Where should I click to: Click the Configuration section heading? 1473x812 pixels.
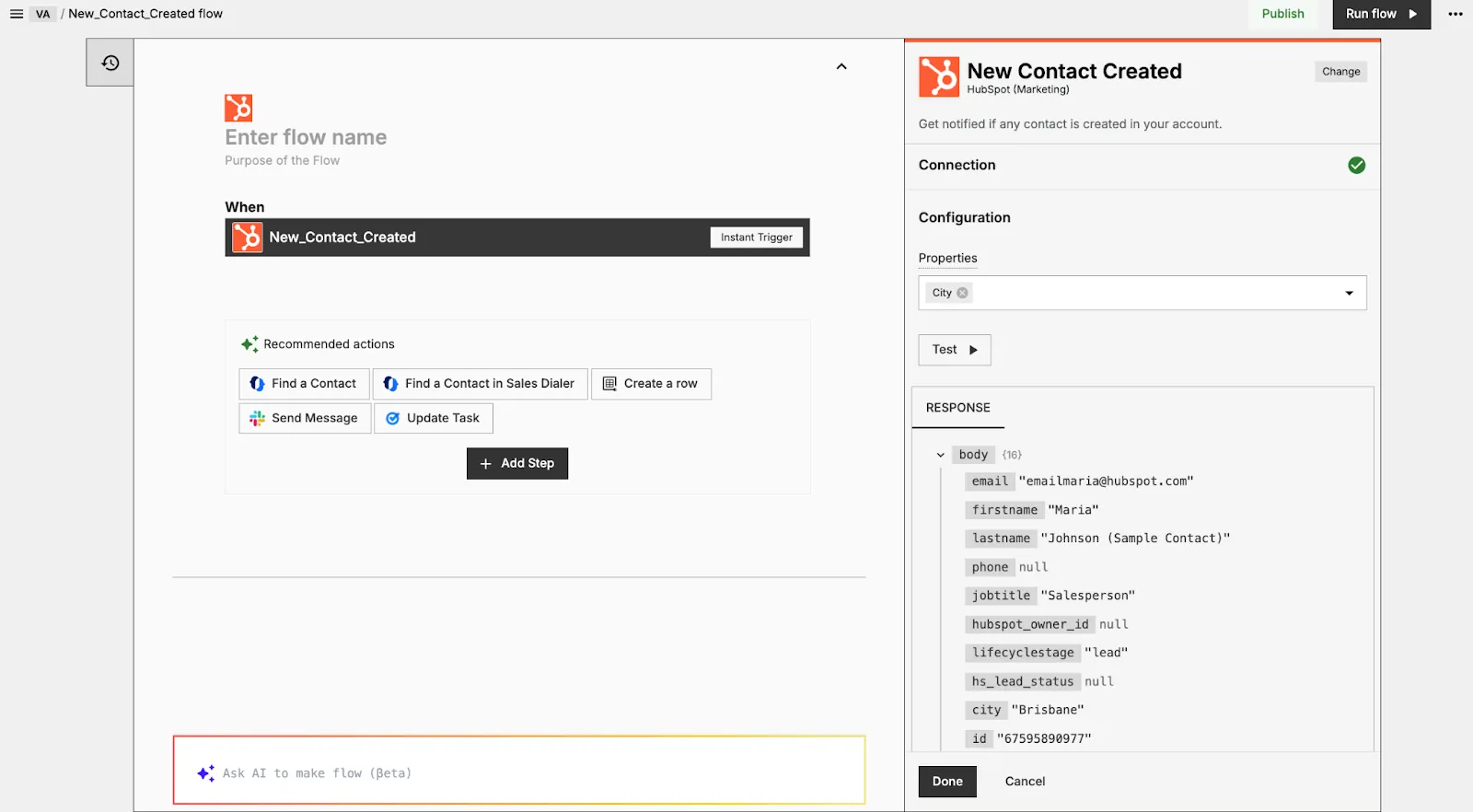[x=964, y=217]
